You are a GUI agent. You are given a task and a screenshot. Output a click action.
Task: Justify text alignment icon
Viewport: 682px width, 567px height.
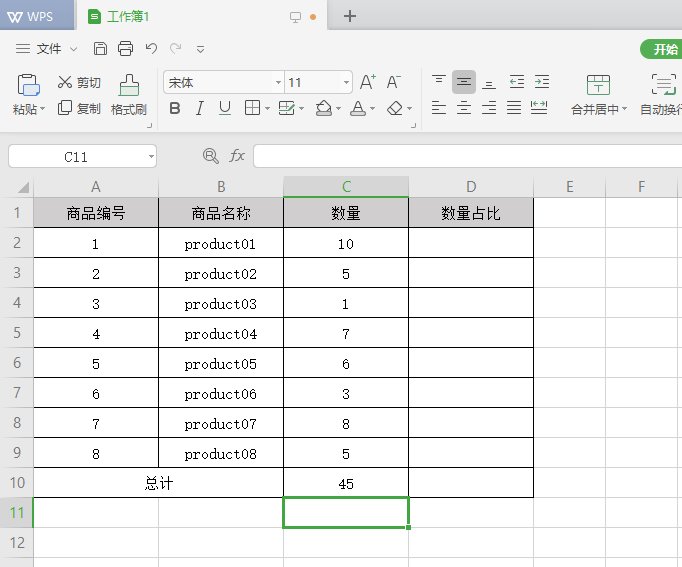[x=514, y=107]
